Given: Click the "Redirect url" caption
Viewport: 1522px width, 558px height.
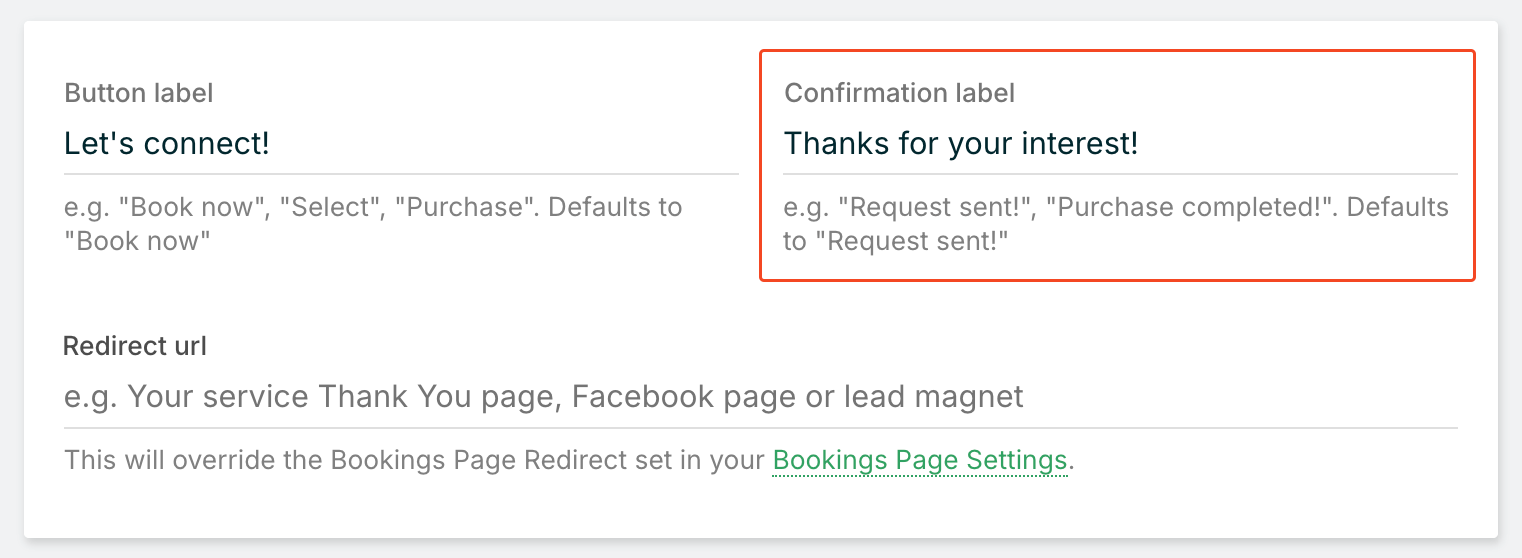Looking at the screenshot, I should point(135,346).
